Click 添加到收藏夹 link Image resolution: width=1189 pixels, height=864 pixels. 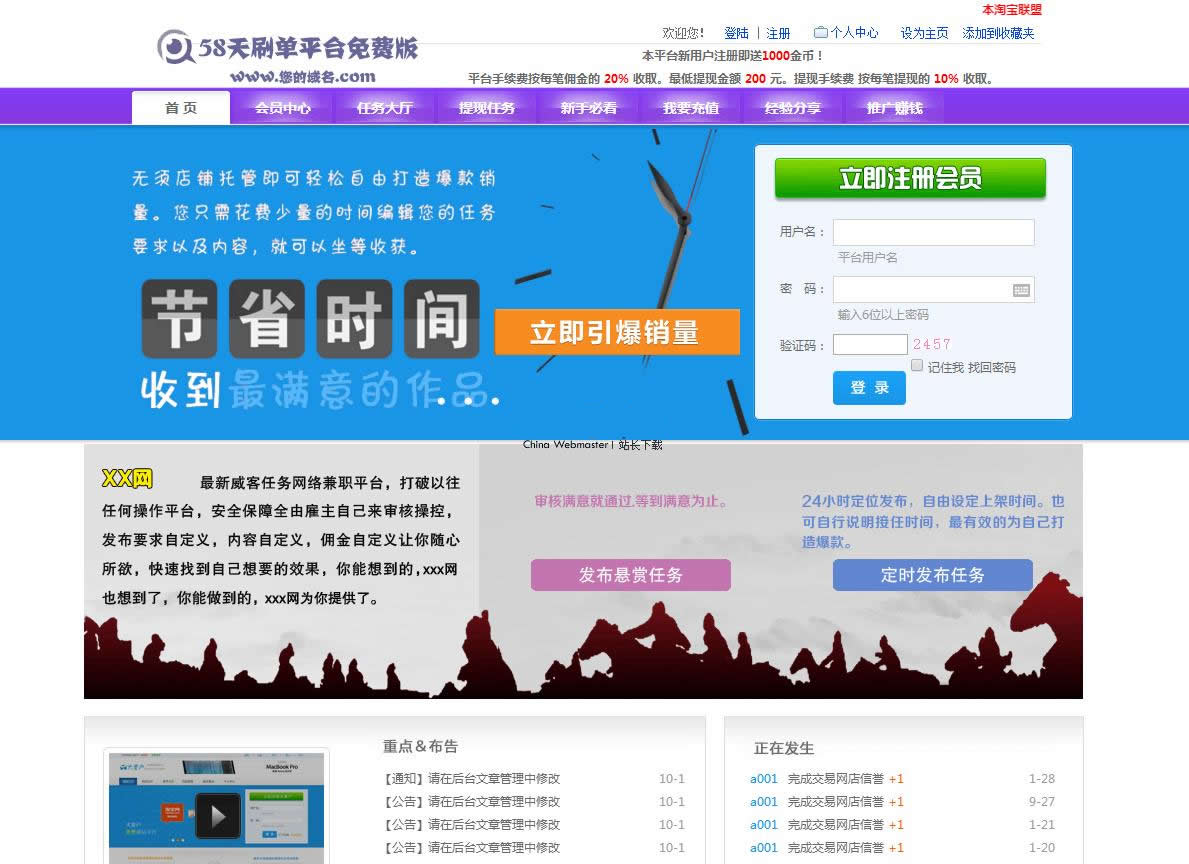(x=998, y=33)
